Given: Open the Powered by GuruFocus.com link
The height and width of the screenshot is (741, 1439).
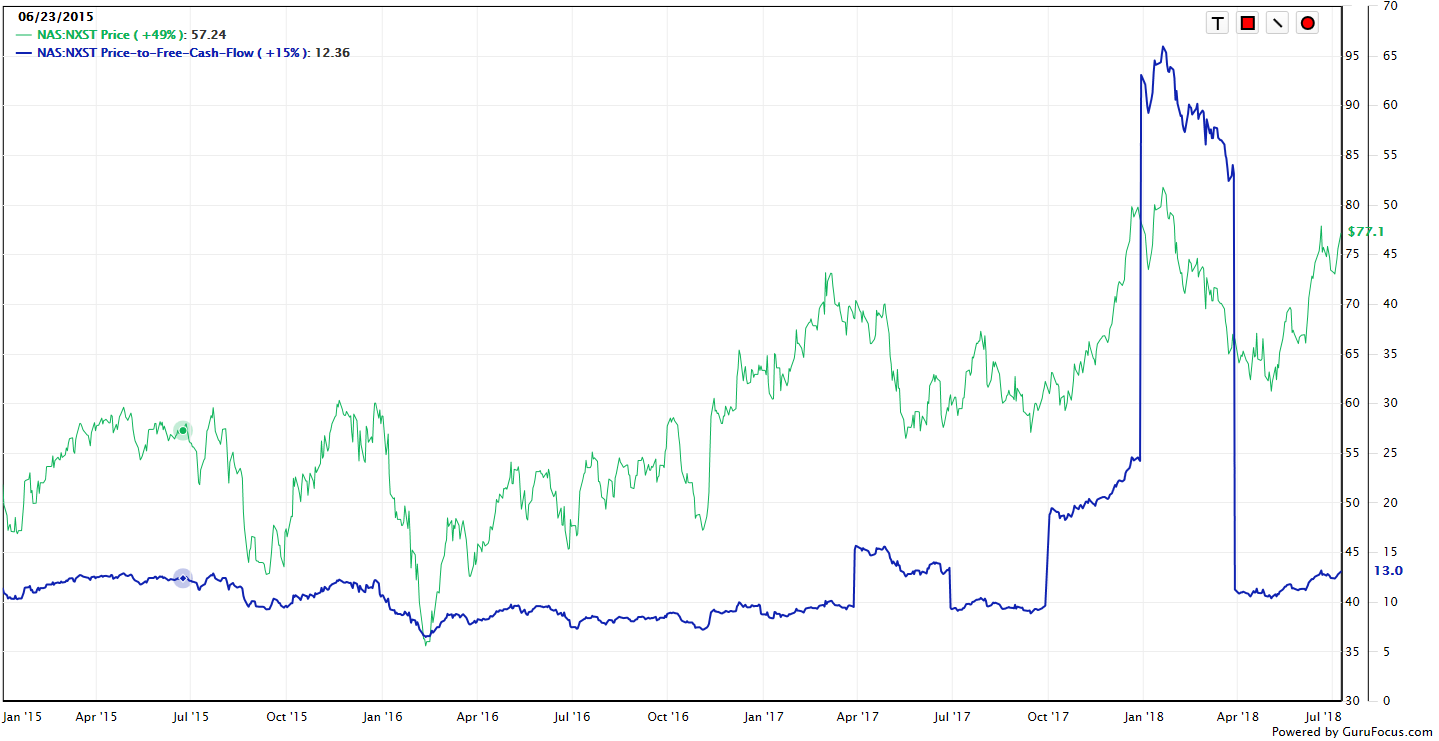Looking at the screenshot, I should [1351, 732].
